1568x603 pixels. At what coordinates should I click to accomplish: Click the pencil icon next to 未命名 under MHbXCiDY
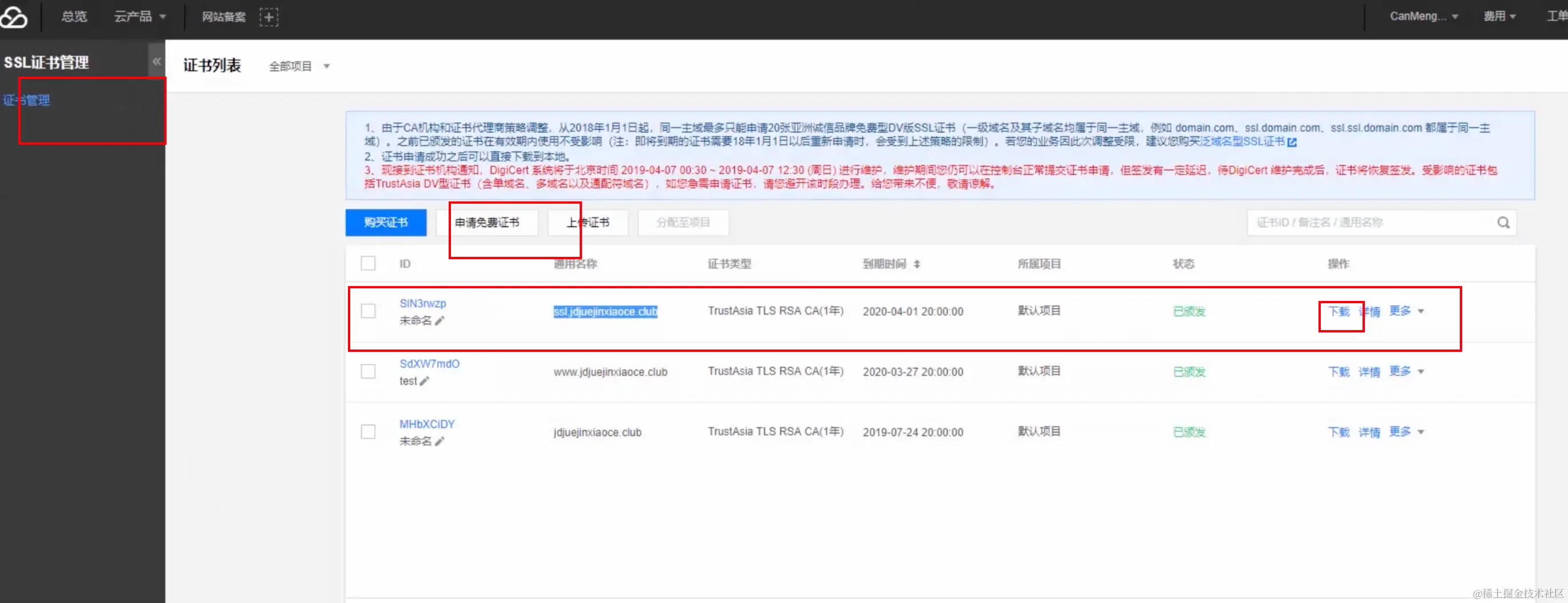tap(439, 441)
